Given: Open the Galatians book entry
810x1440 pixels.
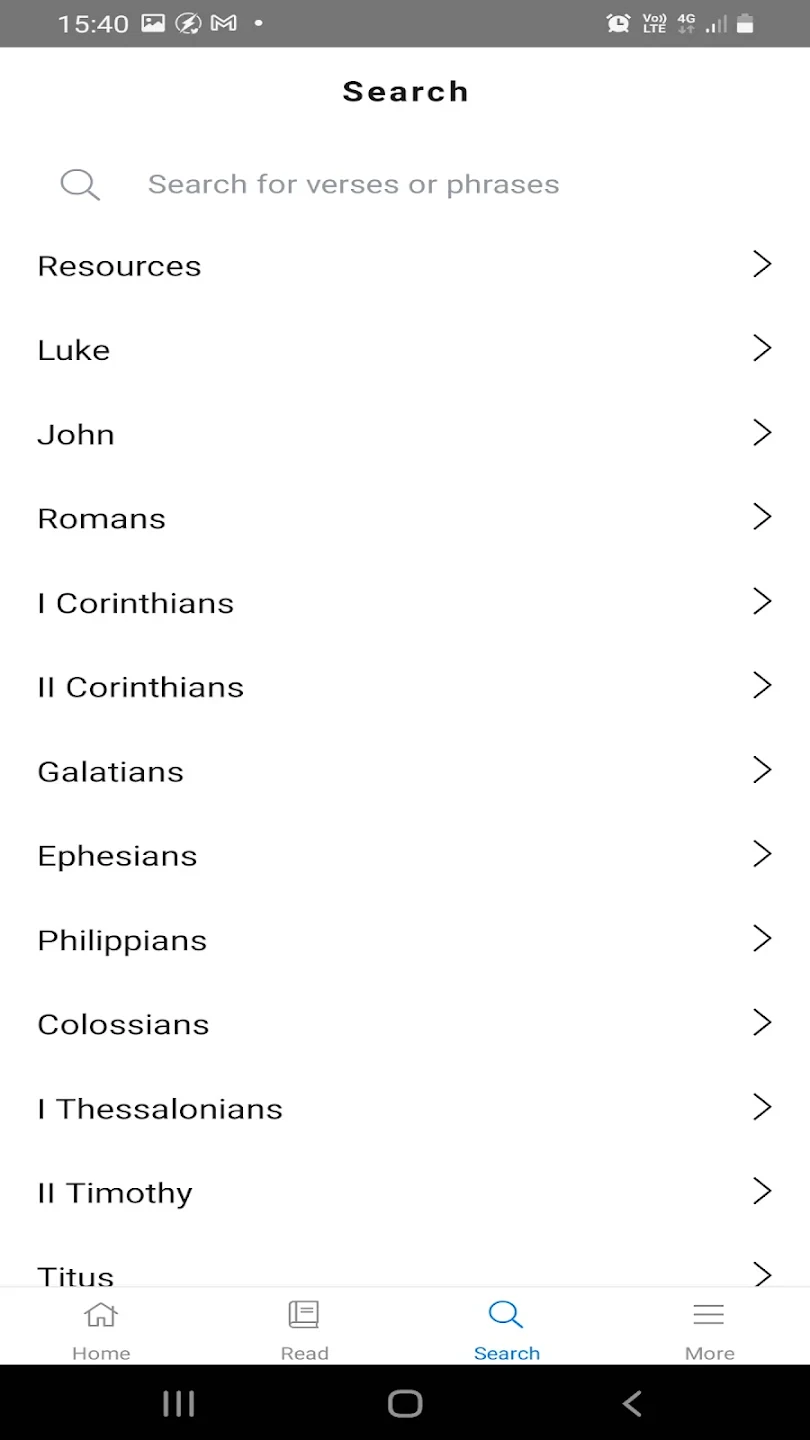Looking at the screenshot, I should [111, 772].
